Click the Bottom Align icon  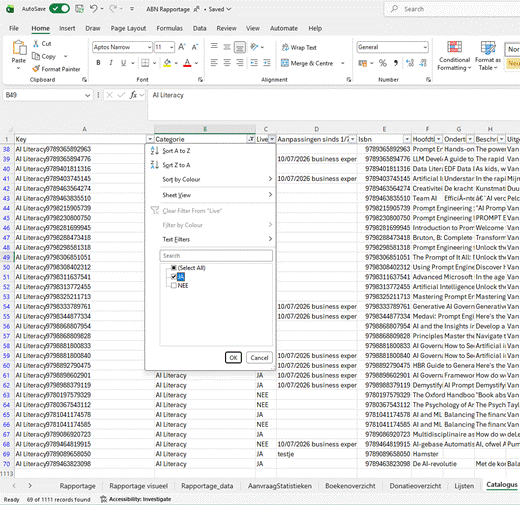click(x=240, y=47)
